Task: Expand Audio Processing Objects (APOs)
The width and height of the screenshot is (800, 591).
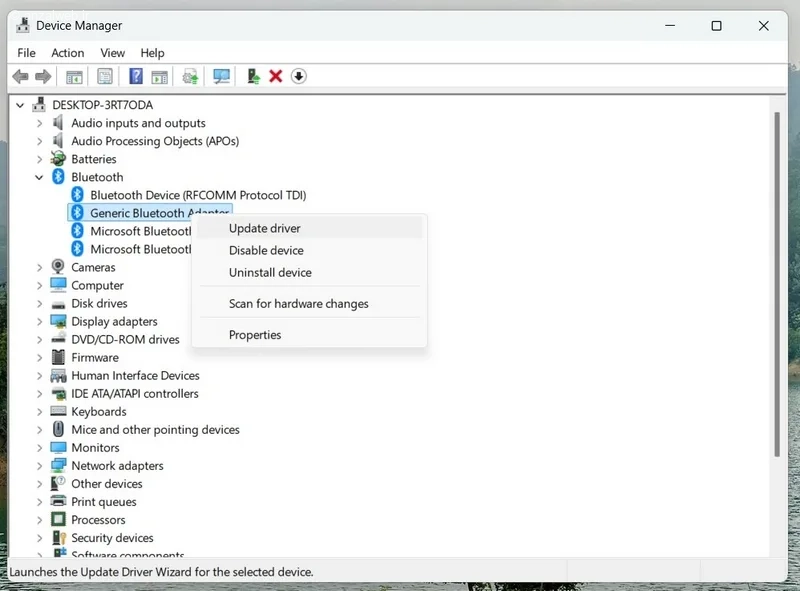Action: pyautogui.click(x=39, y=141)
